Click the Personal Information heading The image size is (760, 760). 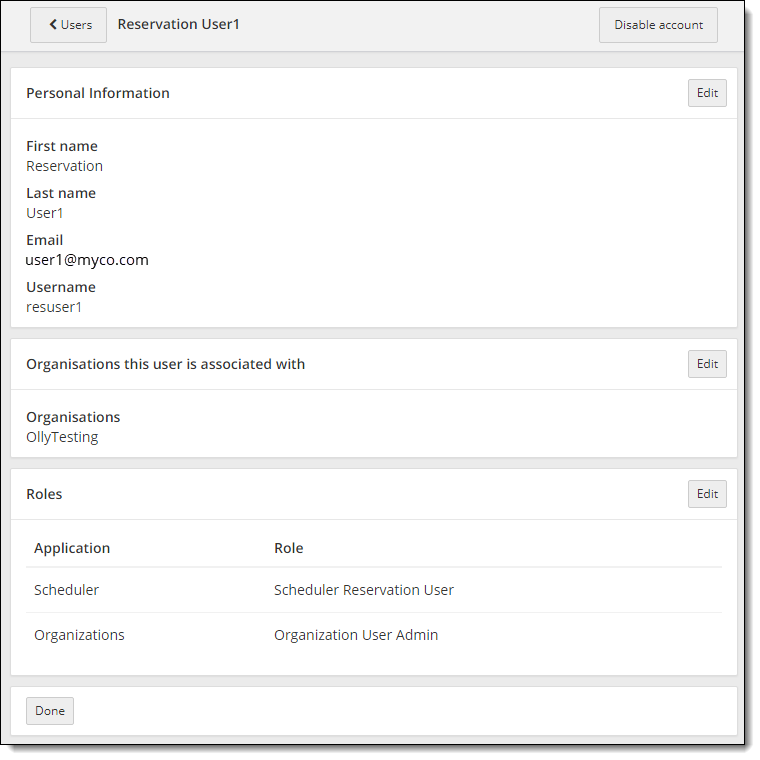coord(98,93)
